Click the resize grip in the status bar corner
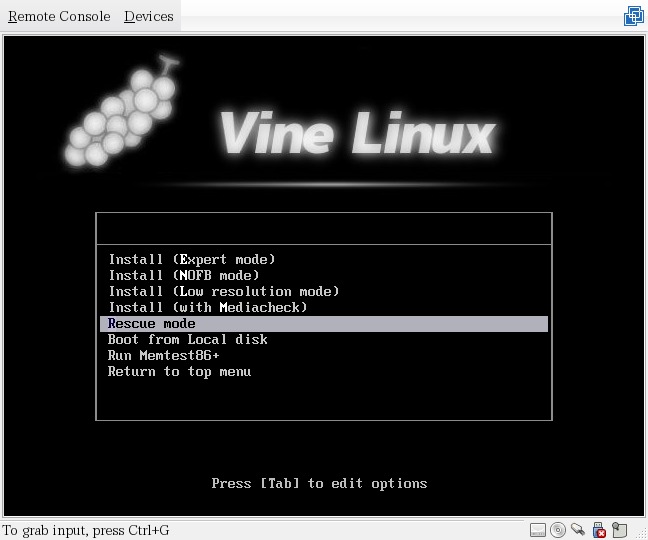Viewport: 648px width, 540px height. [x=642, y=534]
